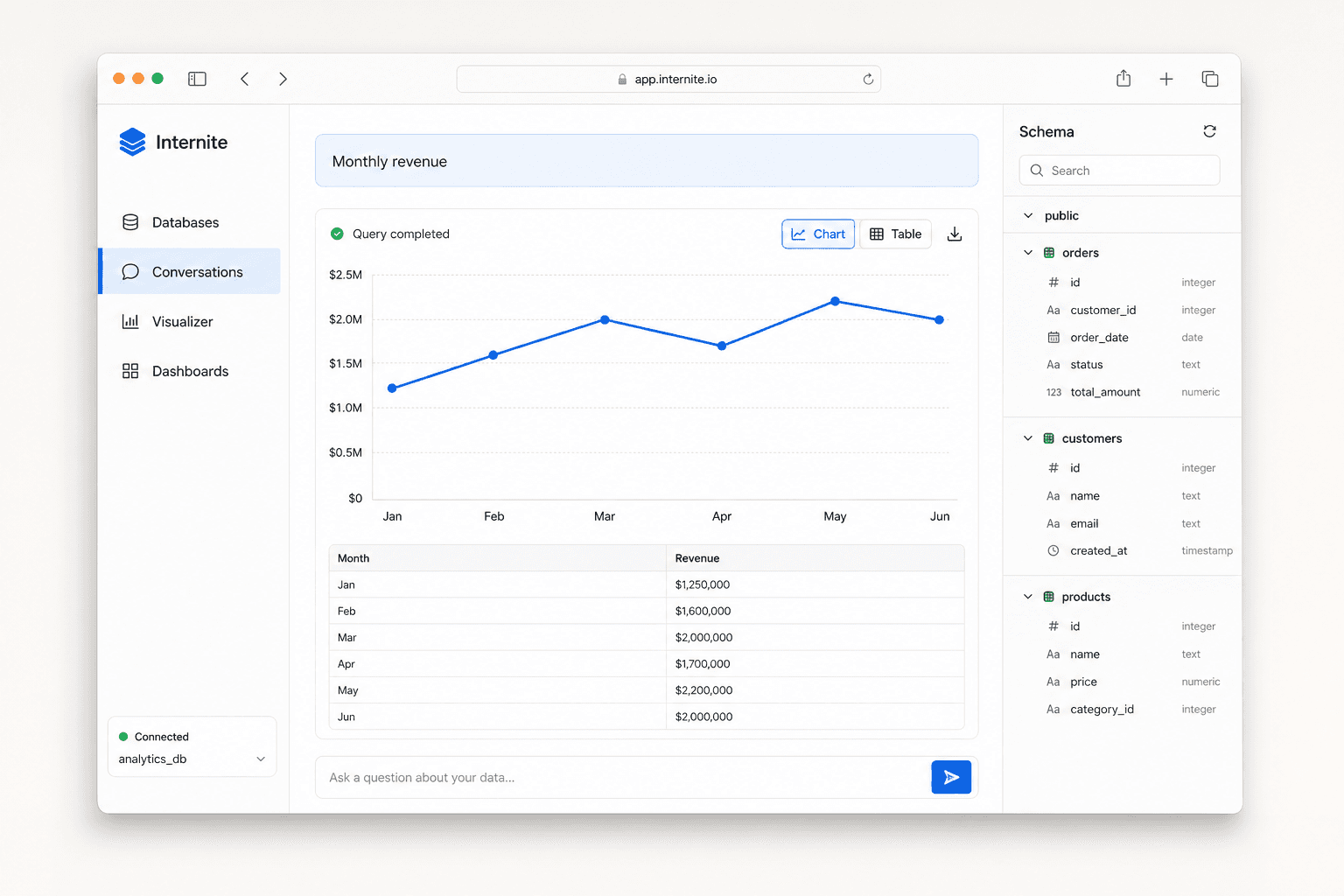This screenshot has width=1344, height=896.
Task: Open Databases in the sidebar
Action: [189, 222]
